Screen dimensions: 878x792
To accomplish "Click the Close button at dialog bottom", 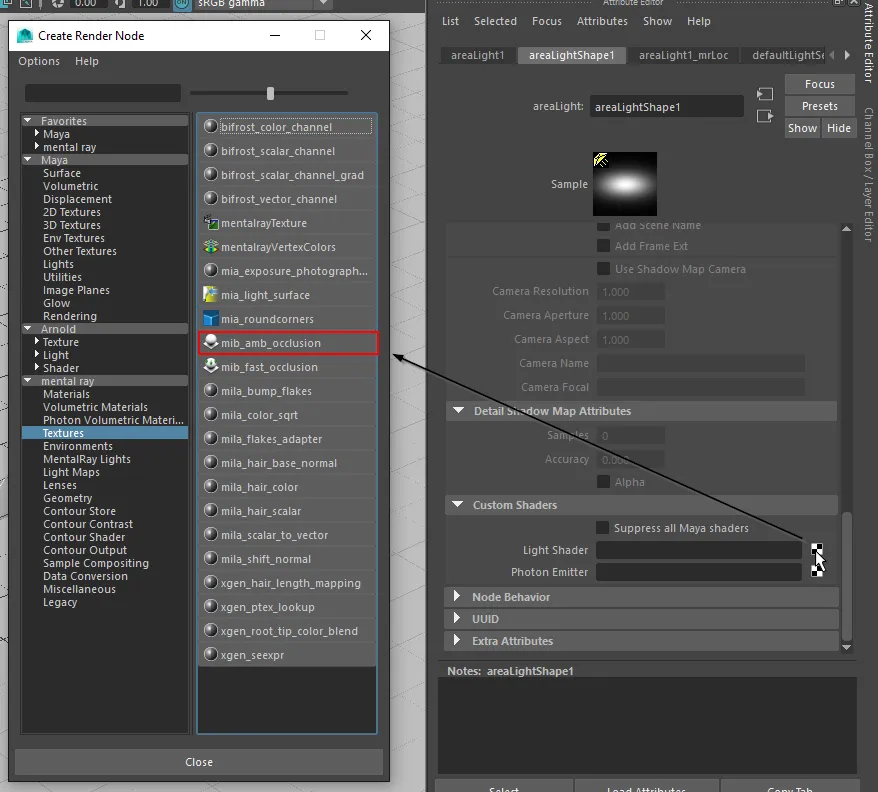I will (199, 762).
